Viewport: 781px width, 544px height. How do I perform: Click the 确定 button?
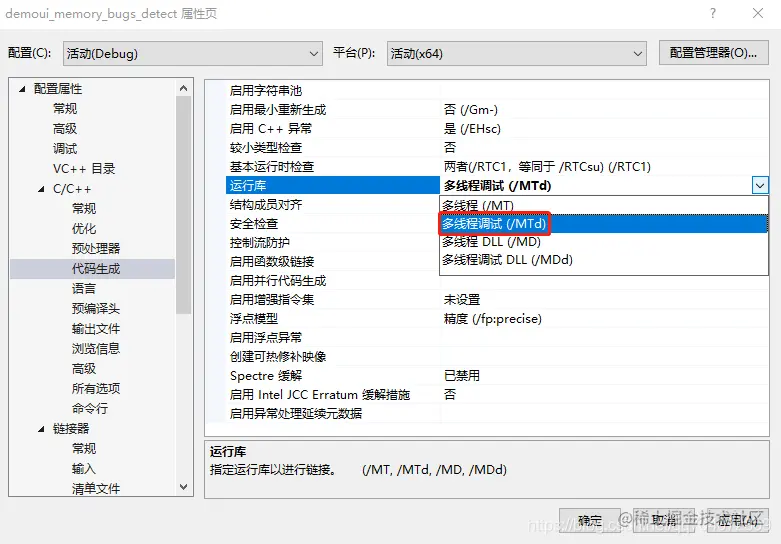pyautogui.click(x=590, y=521)
